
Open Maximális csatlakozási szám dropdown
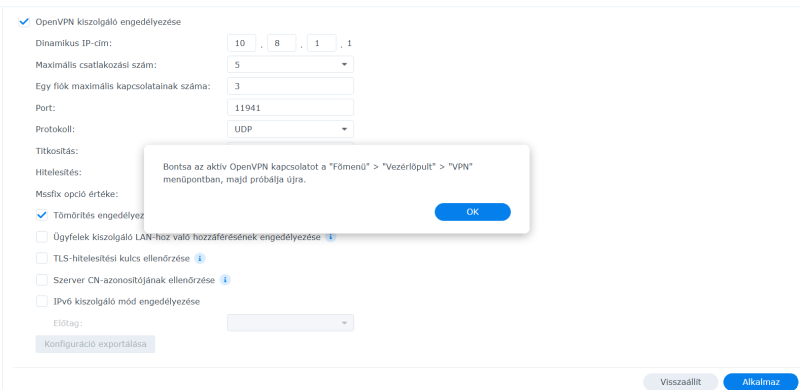(x=290, y=65)
